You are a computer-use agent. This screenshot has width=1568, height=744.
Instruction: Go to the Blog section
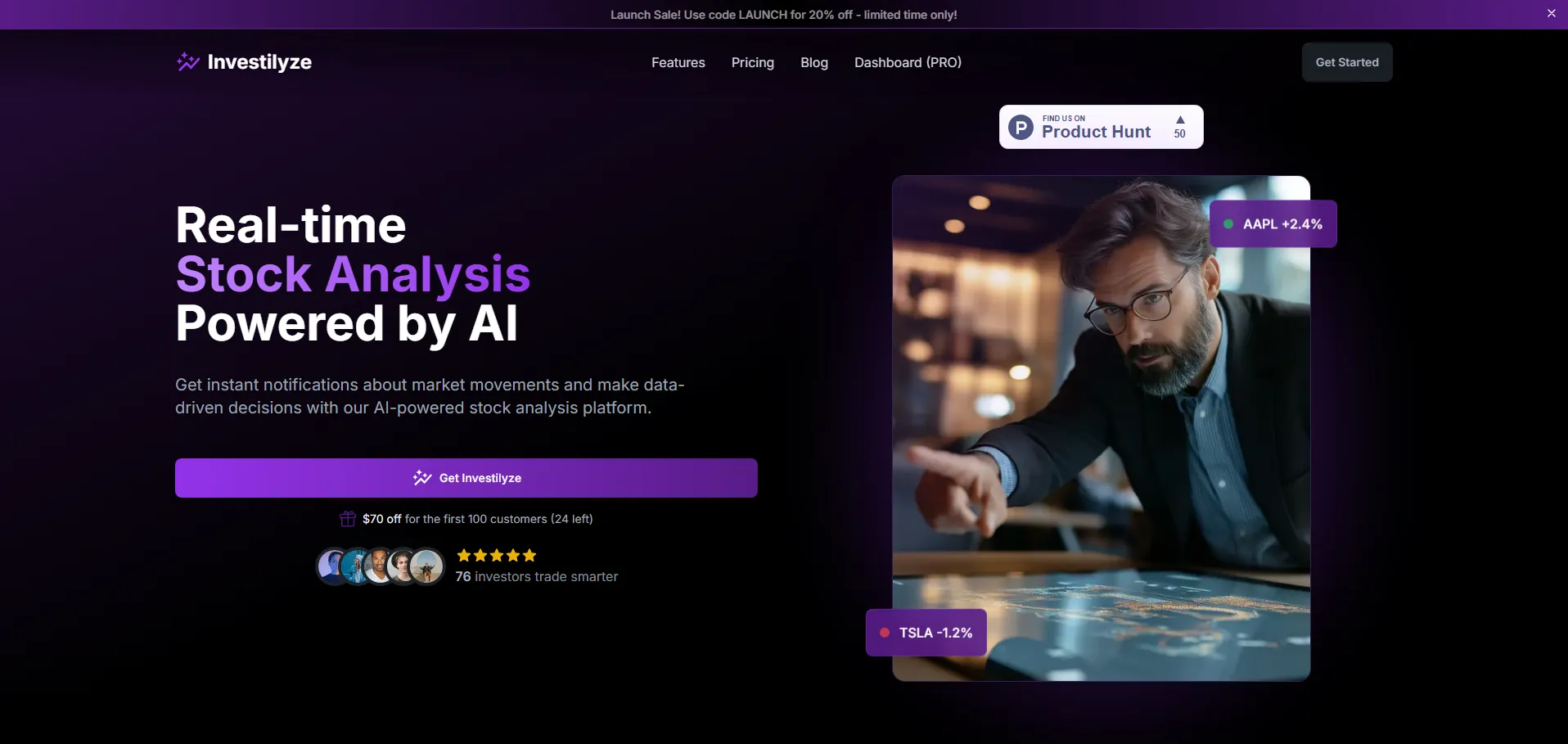coord(814,62)
